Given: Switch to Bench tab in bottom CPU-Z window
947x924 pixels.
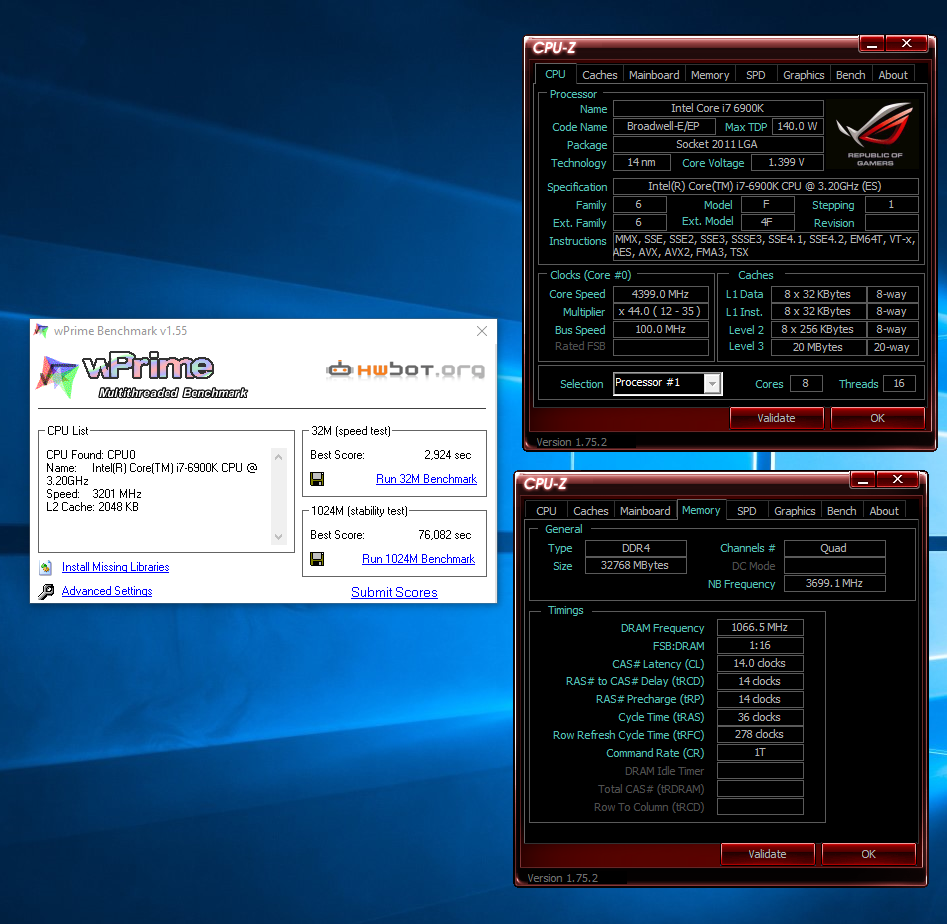Looking at the screenshot, I should click(841, 511).
